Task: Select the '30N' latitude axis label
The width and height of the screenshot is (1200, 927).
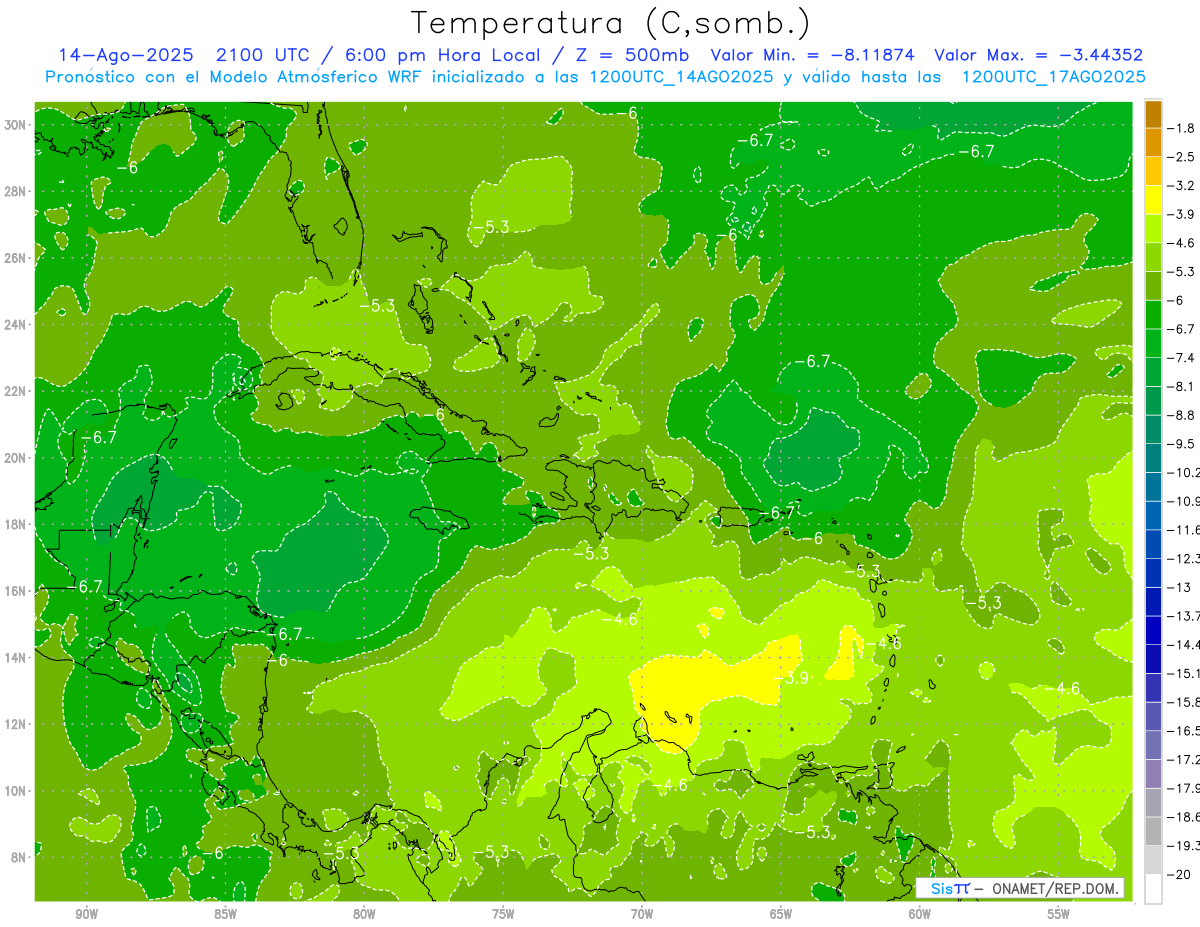Action: (17, 125)
